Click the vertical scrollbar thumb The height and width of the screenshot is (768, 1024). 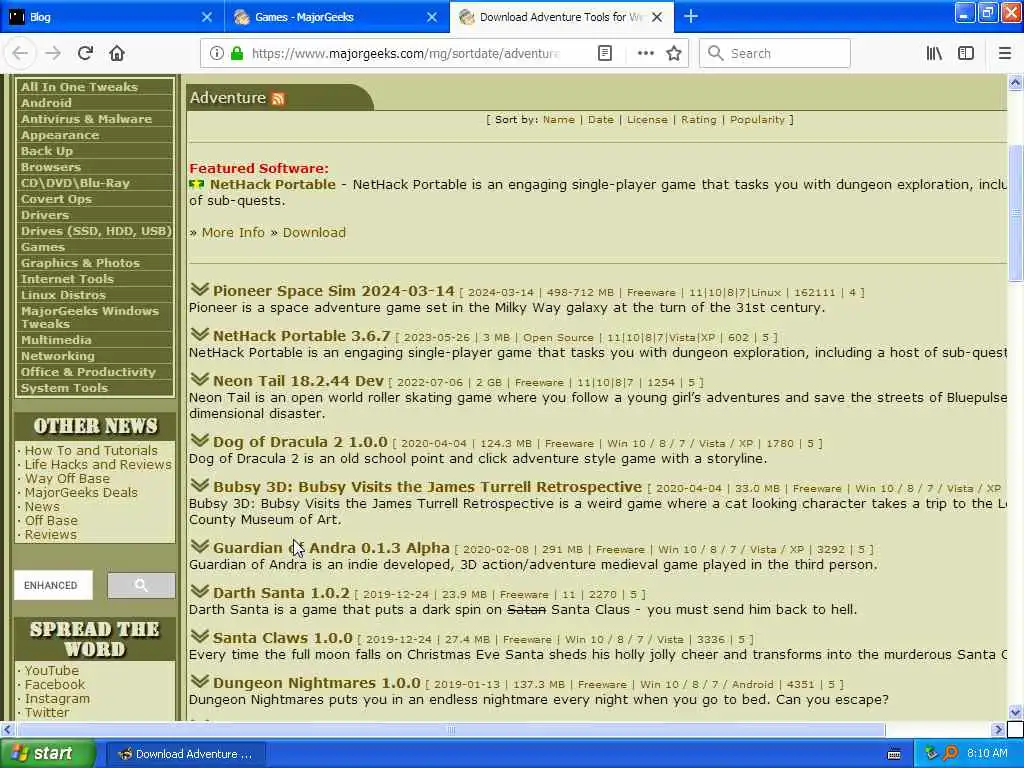coord(1015,212)
